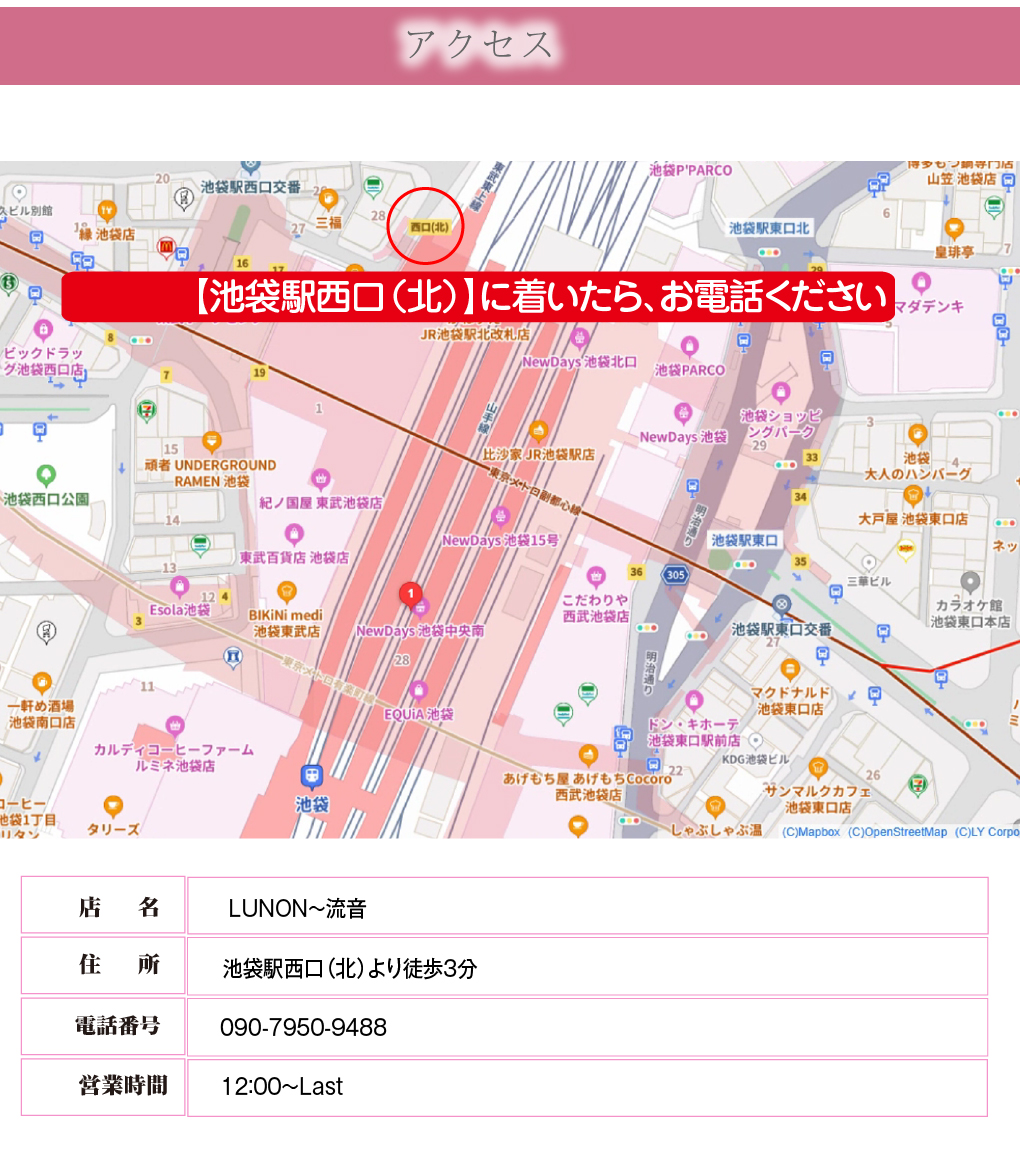Click the phone number 090-7950-9488
The image size is (1020, 1162).
click(x=303, y=1027)
